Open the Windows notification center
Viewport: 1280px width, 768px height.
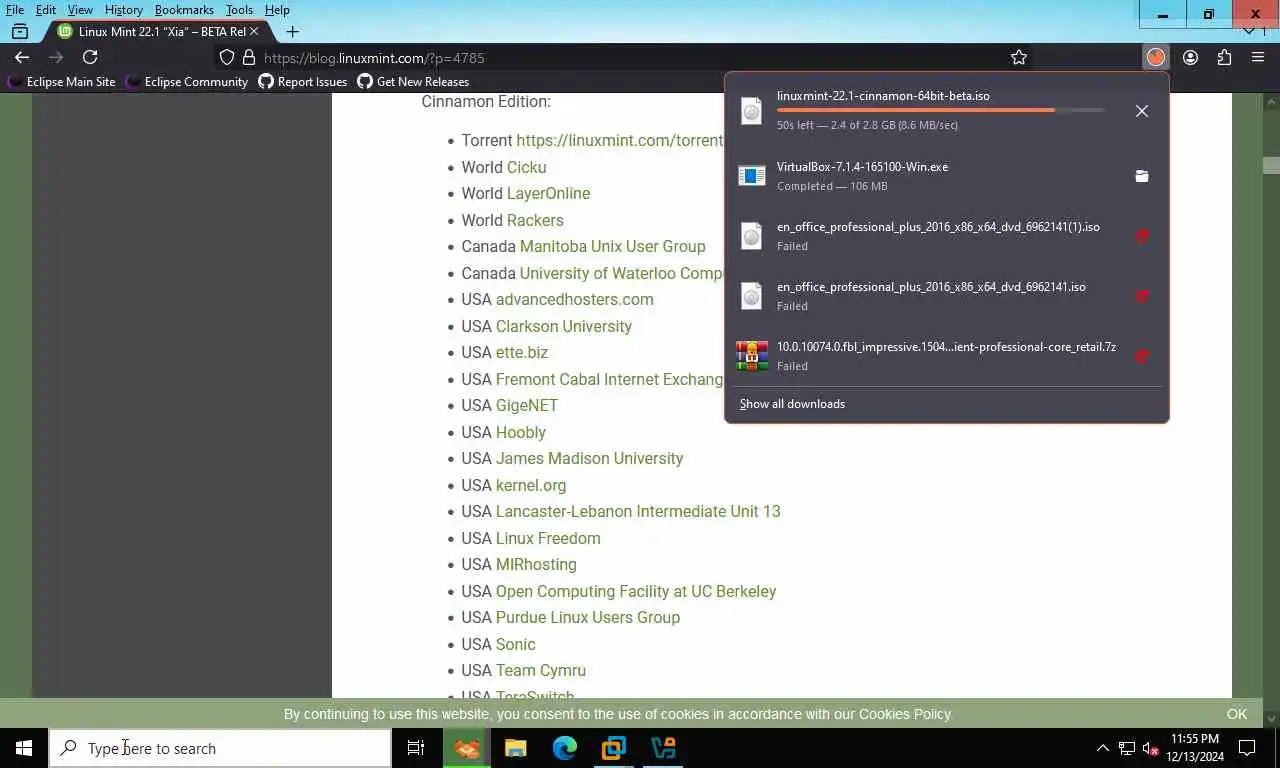point(1247,748)
